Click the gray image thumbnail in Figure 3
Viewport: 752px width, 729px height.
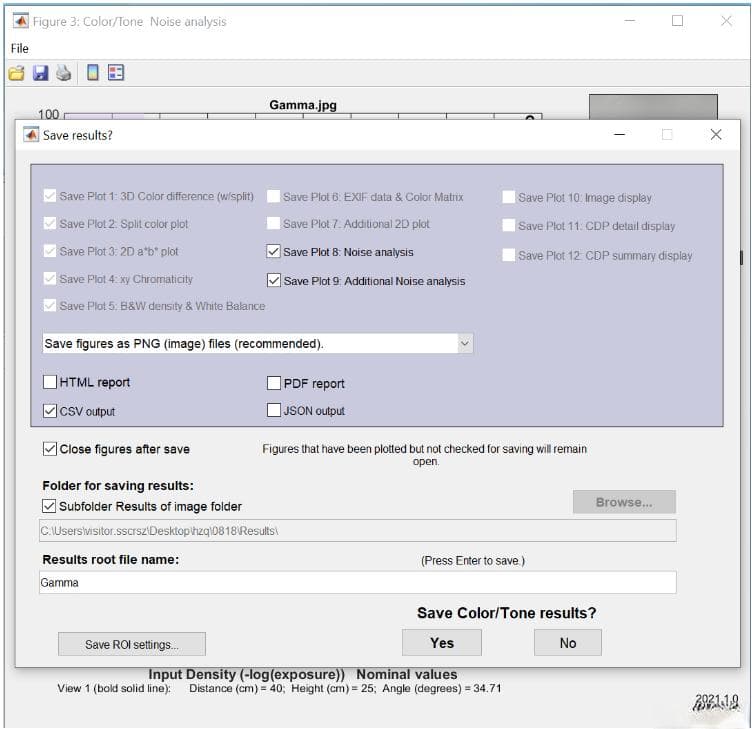[653, 106]
